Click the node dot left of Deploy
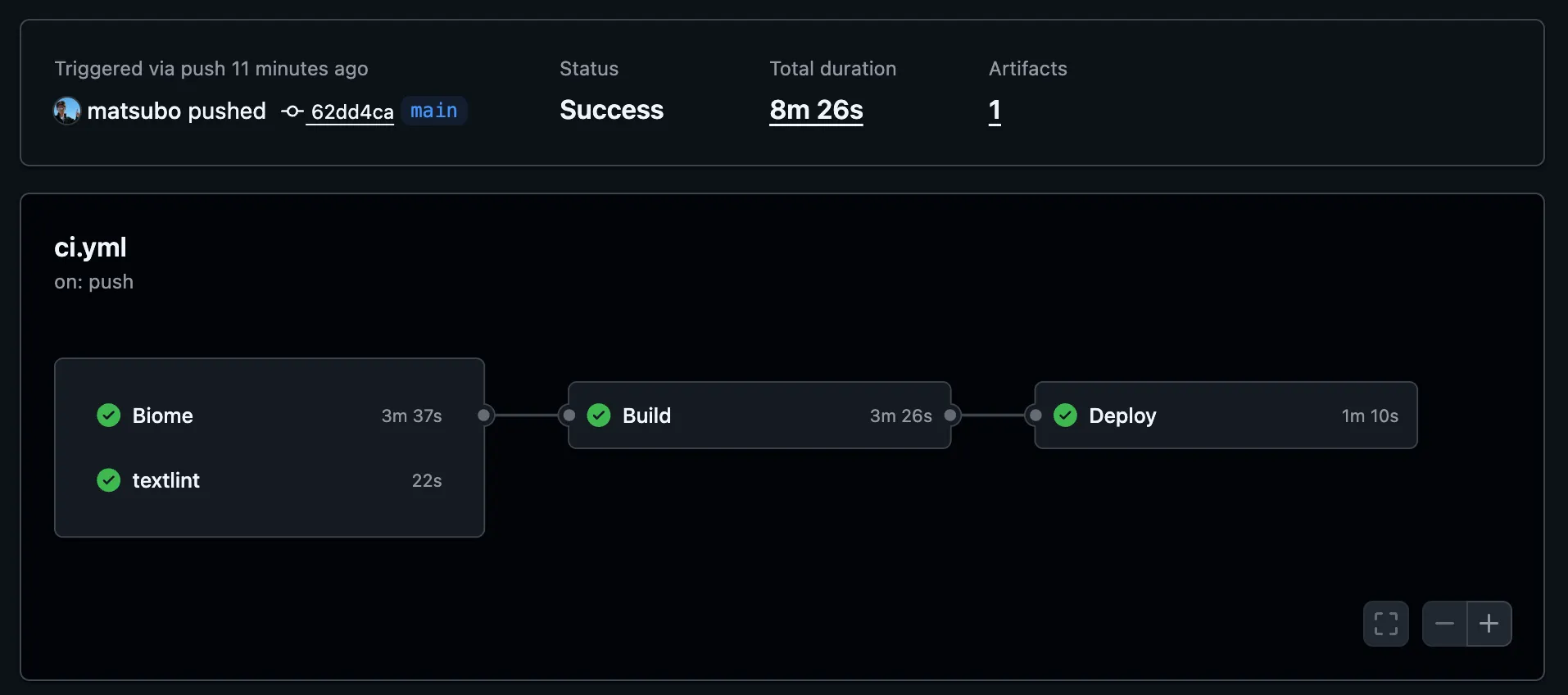 tap(1034, 416)
